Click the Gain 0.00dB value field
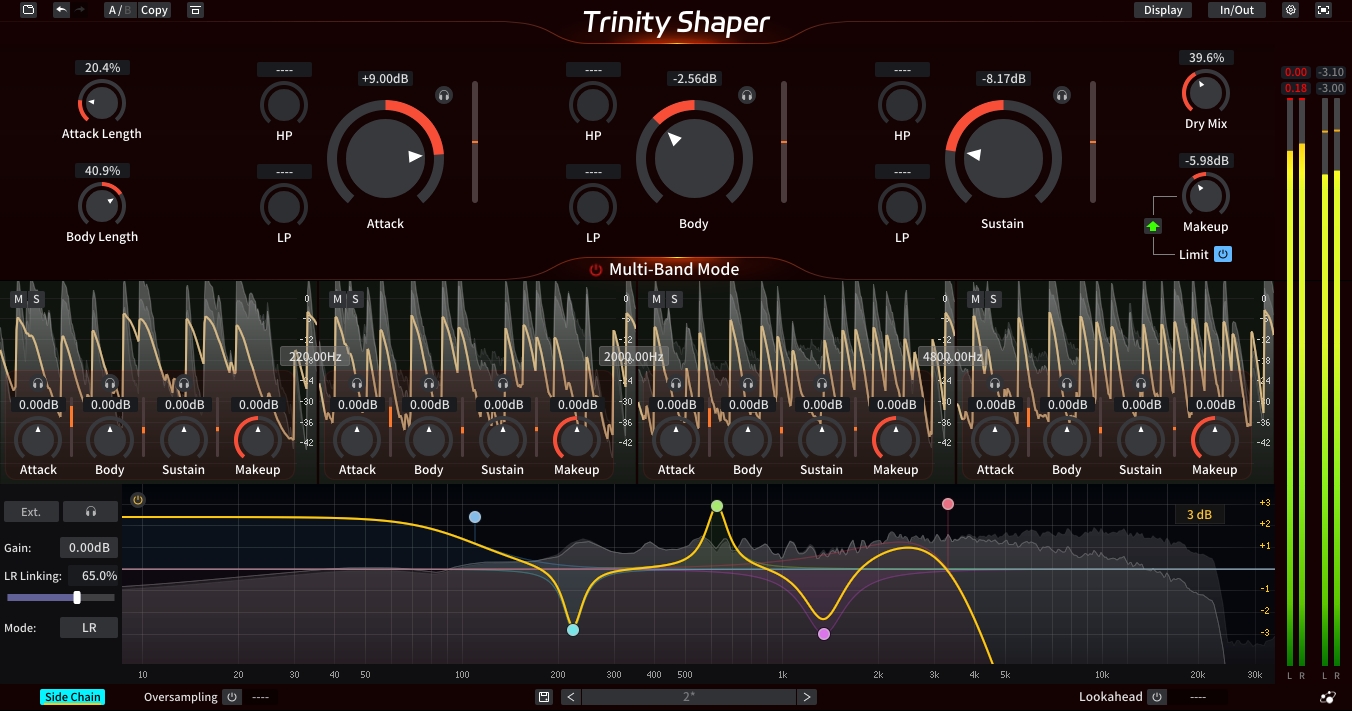The image size is (1352, 711). point(89,548)
